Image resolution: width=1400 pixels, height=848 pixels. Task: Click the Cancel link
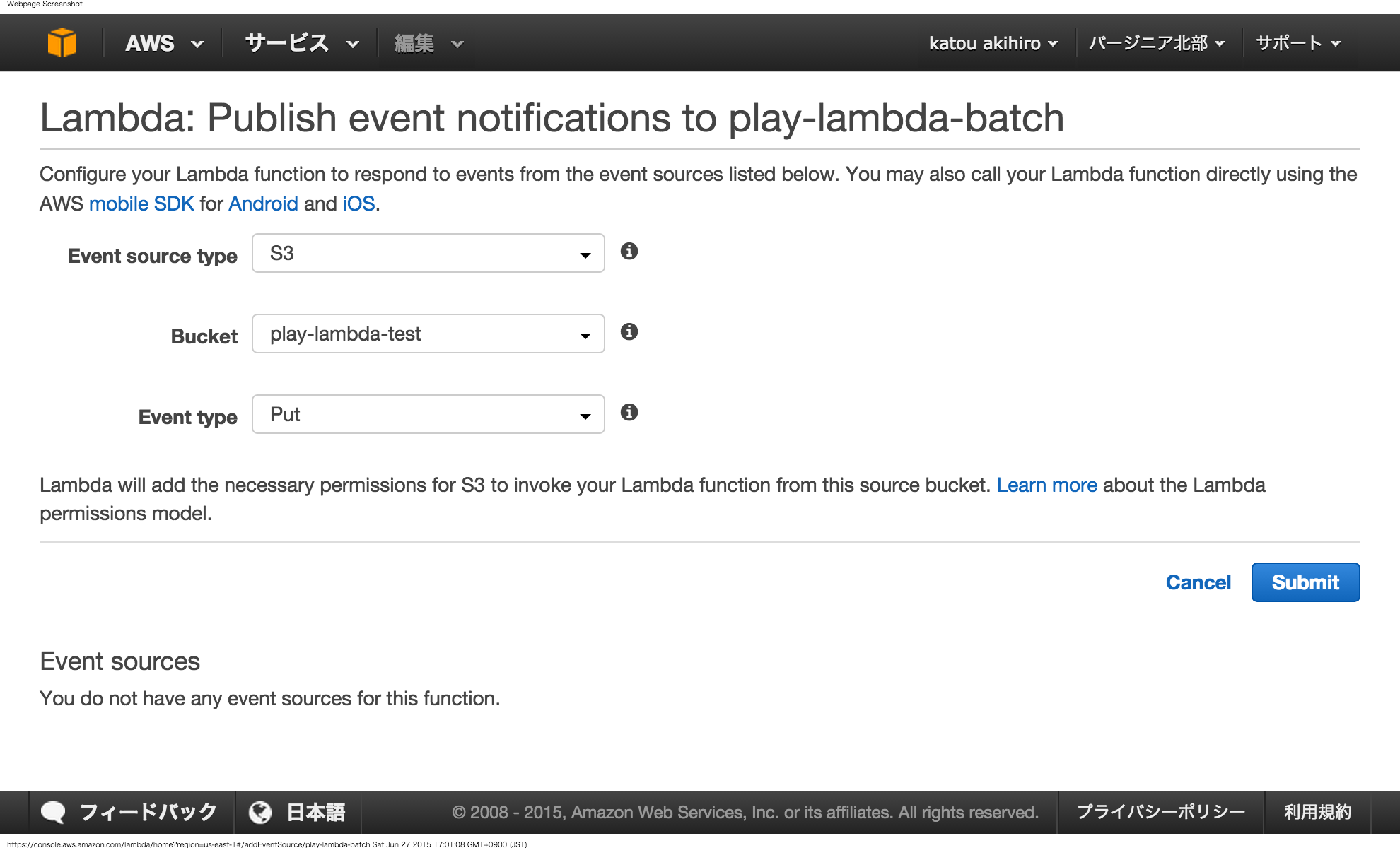pos(1198,582)
